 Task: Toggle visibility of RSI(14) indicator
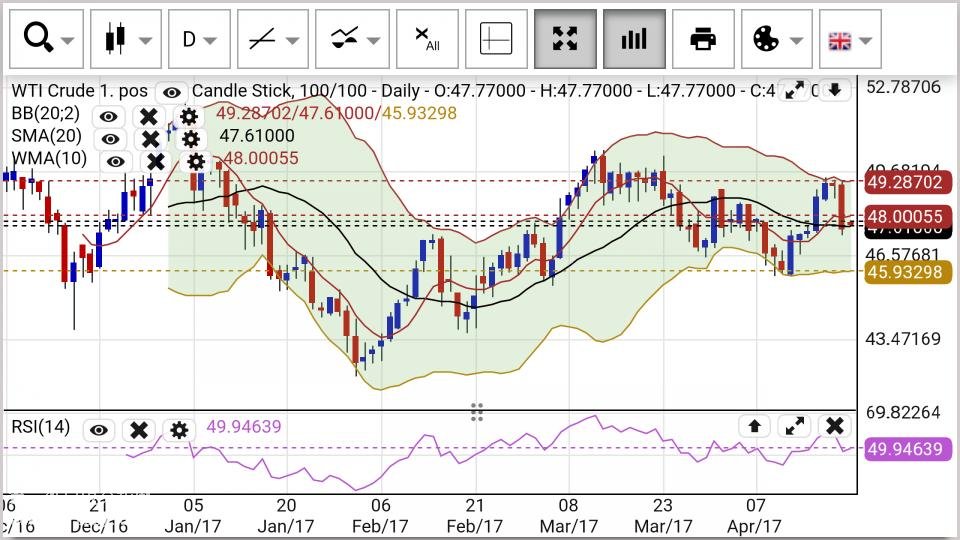(x=98, y=430)
